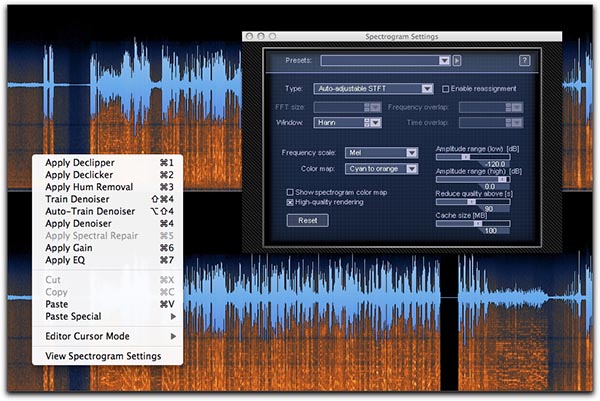The width and height of the screenshot is (600, 401).
Task: Choose Apply Hum Removal
Action: point(108,187)
